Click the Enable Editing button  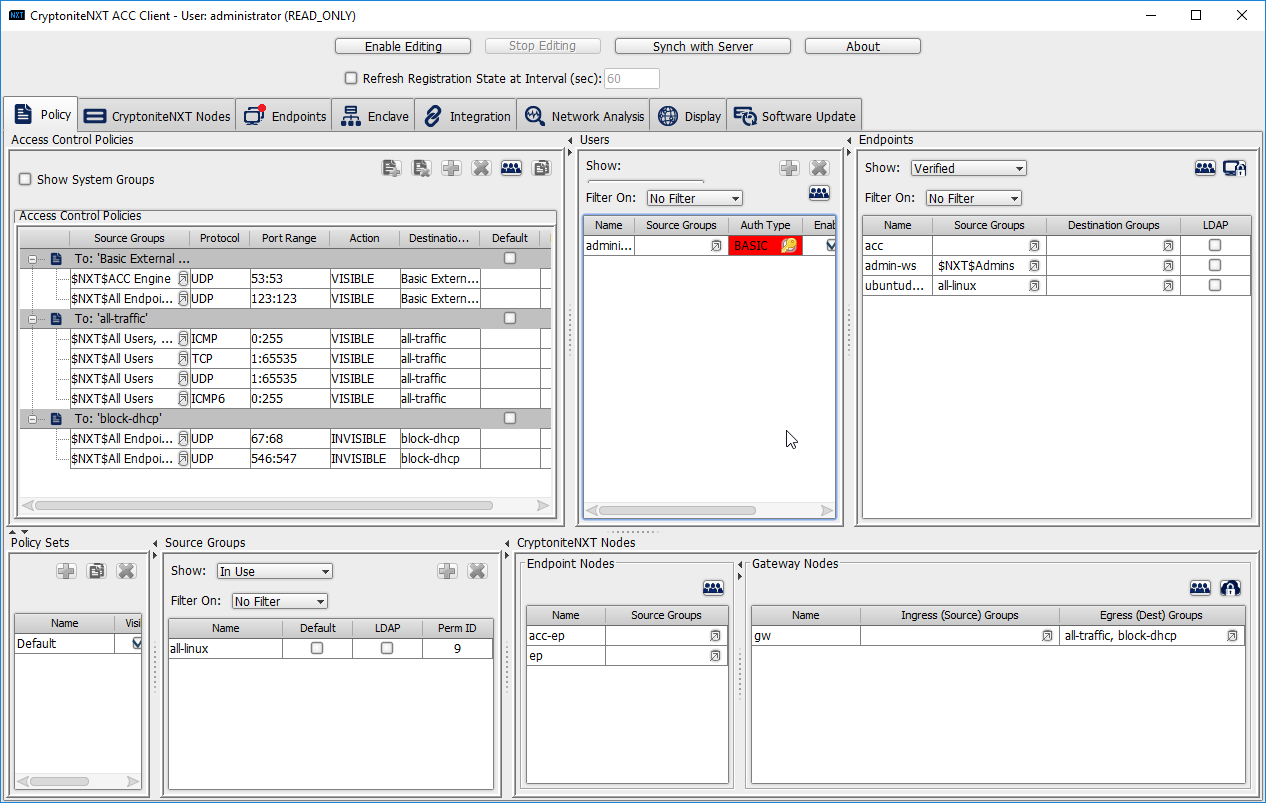[403, 46]
